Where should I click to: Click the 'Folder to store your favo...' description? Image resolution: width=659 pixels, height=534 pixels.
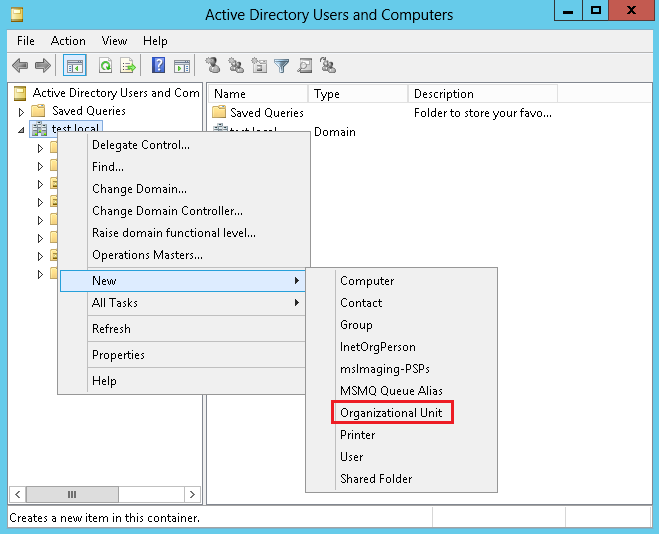(x=482, y=113)
